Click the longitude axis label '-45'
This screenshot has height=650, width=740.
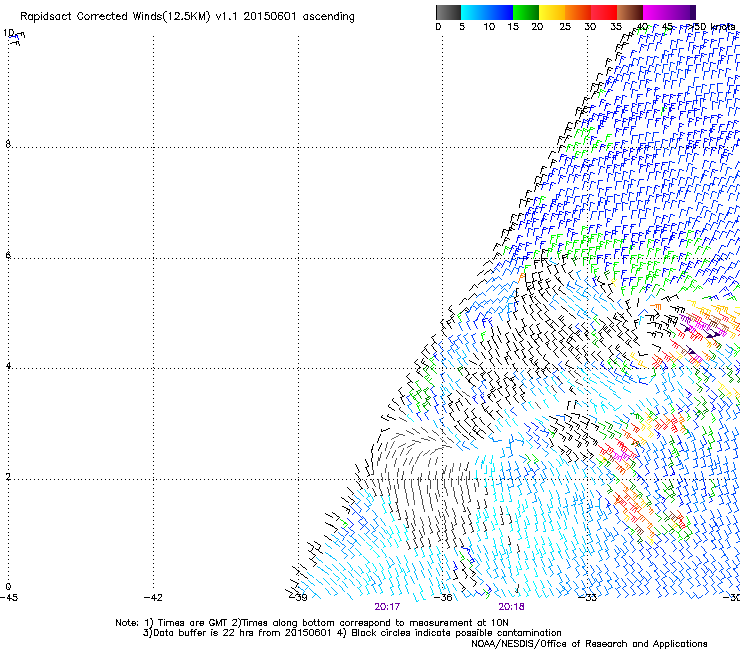pyautogui.click(x=9, y=598)
